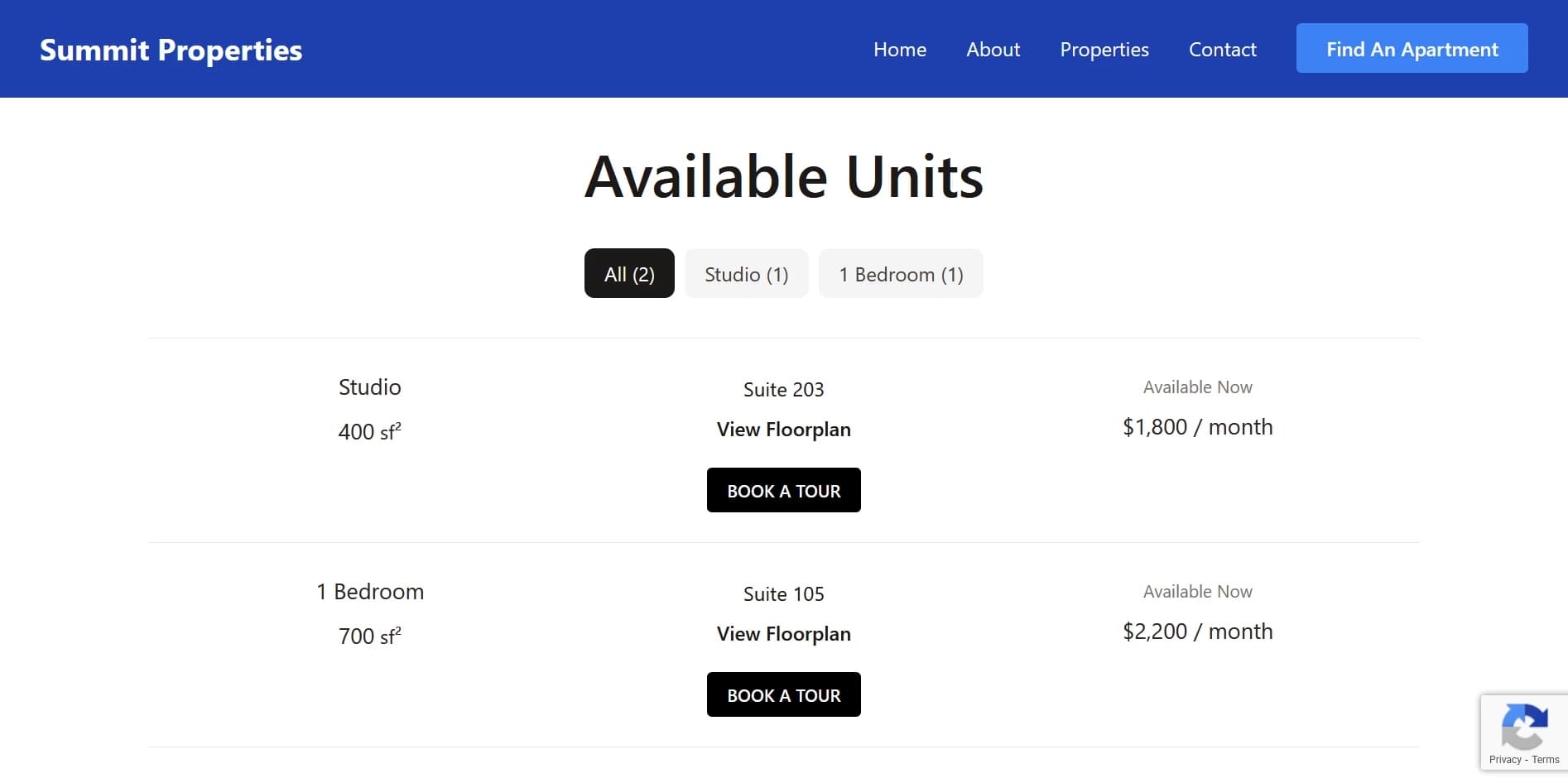Image resolution: width=1568 pixels, height=783 pixels.
Task: Click the Find An Apartment button
Action: pos(1412,48)
